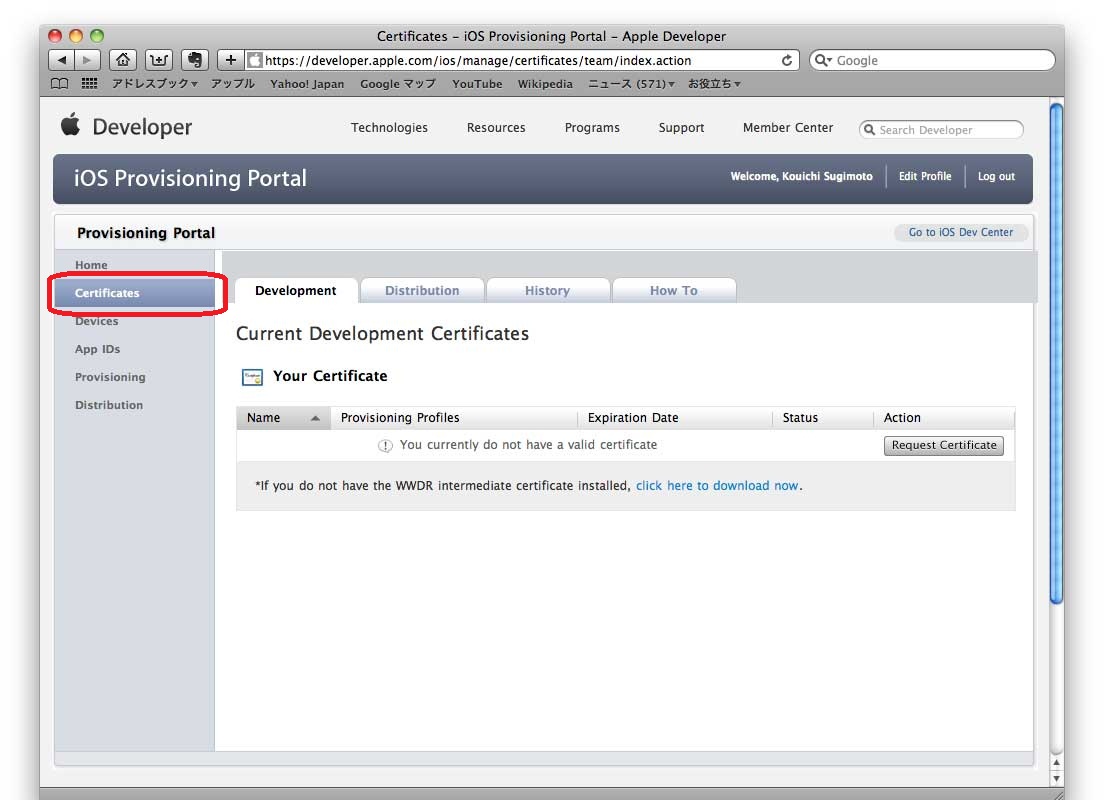Expand the アドレスブック bookmarks folder
The width and height of the screenshot is (1104, 800).
pos(154,84)
